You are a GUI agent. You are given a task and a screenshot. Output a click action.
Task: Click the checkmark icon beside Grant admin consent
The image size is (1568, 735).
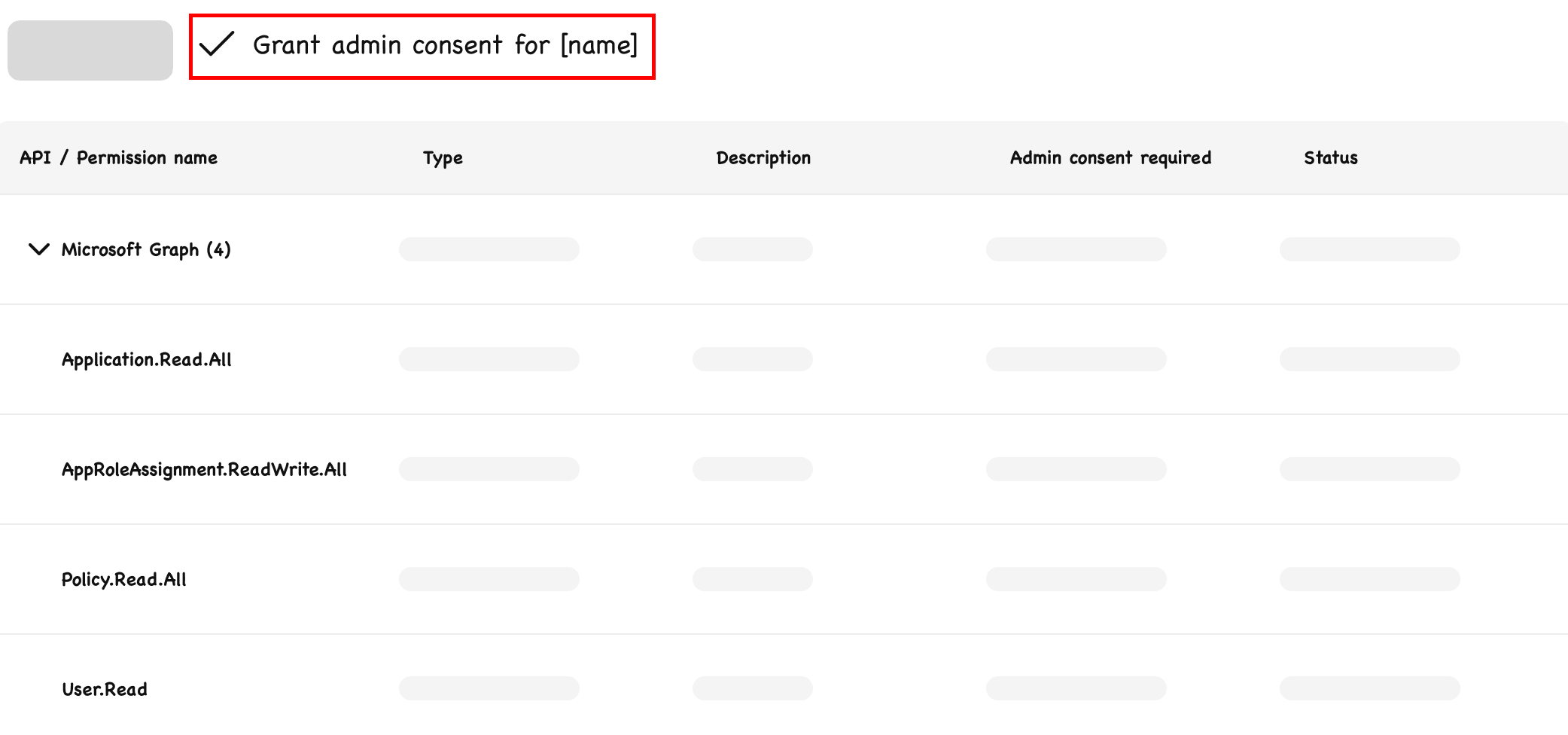(217, 44)
